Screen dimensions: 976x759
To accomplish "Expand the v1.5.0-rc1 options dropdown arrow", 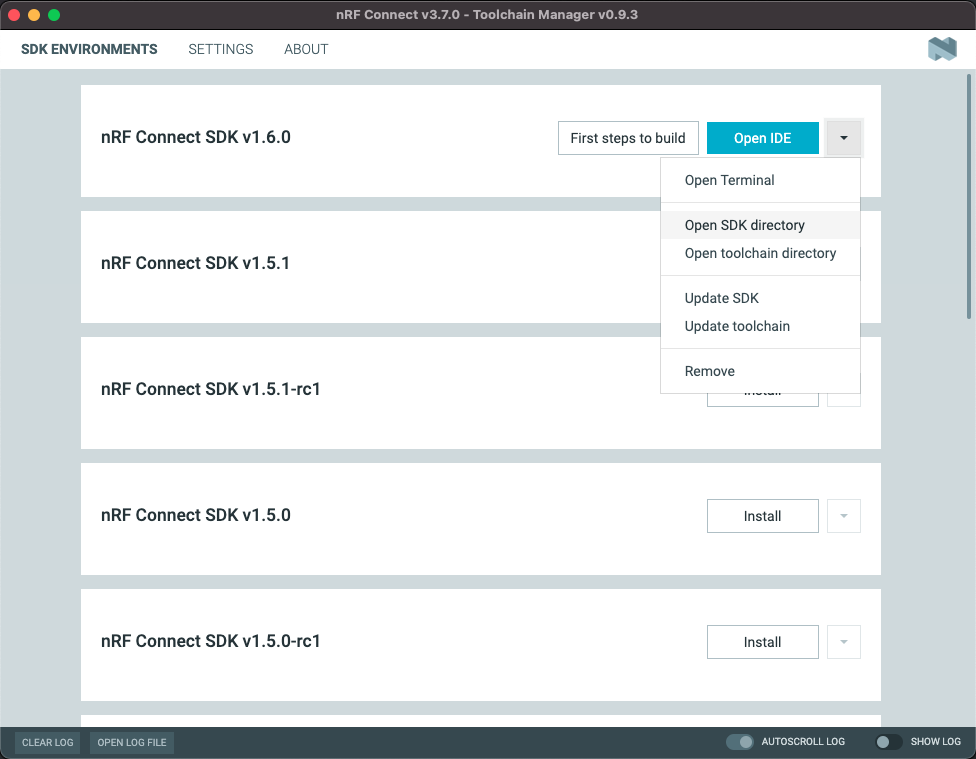I will click(843, 642).
